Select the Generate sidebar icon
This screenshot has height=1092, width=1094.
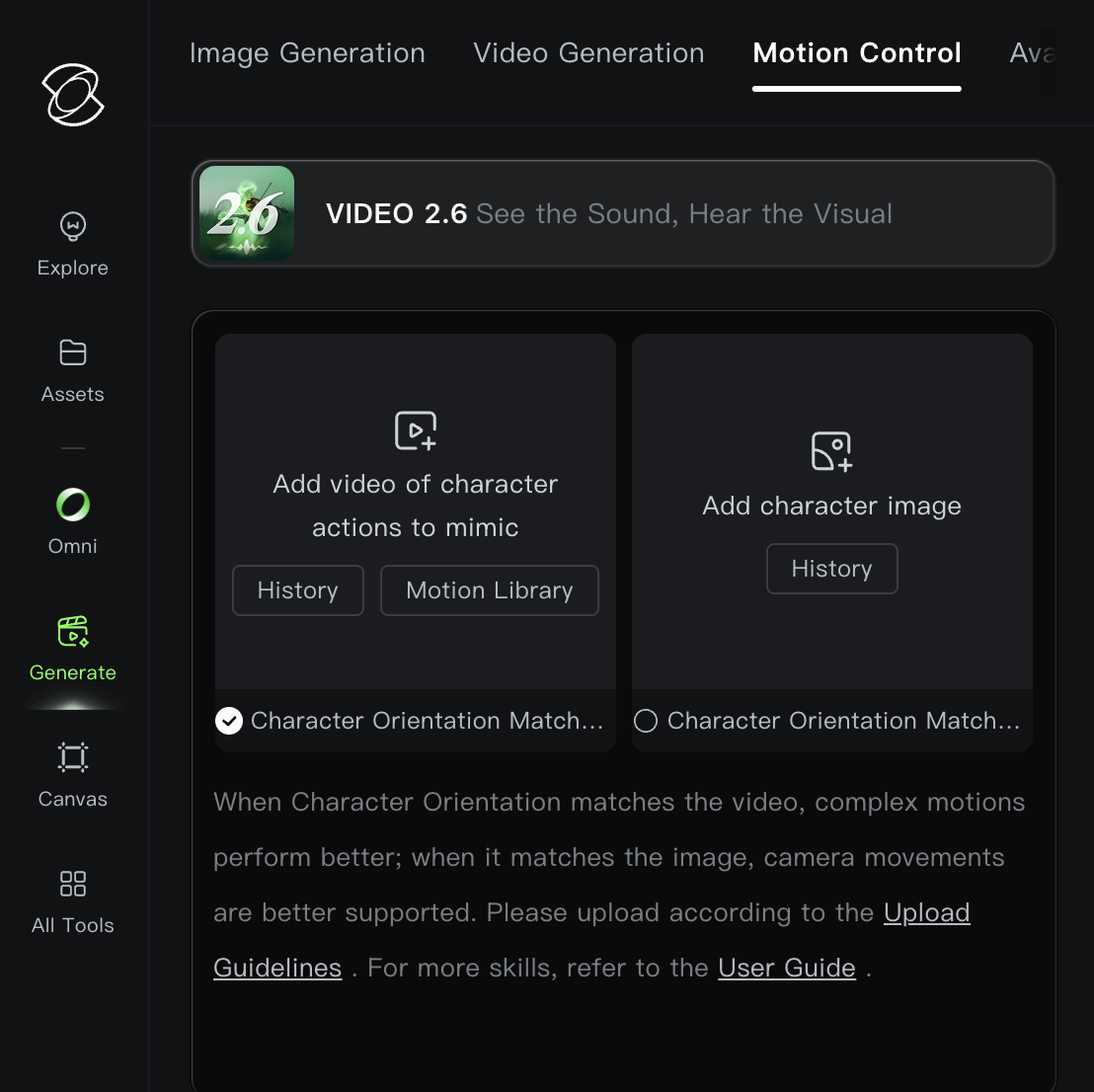click(x=73, y=647)
